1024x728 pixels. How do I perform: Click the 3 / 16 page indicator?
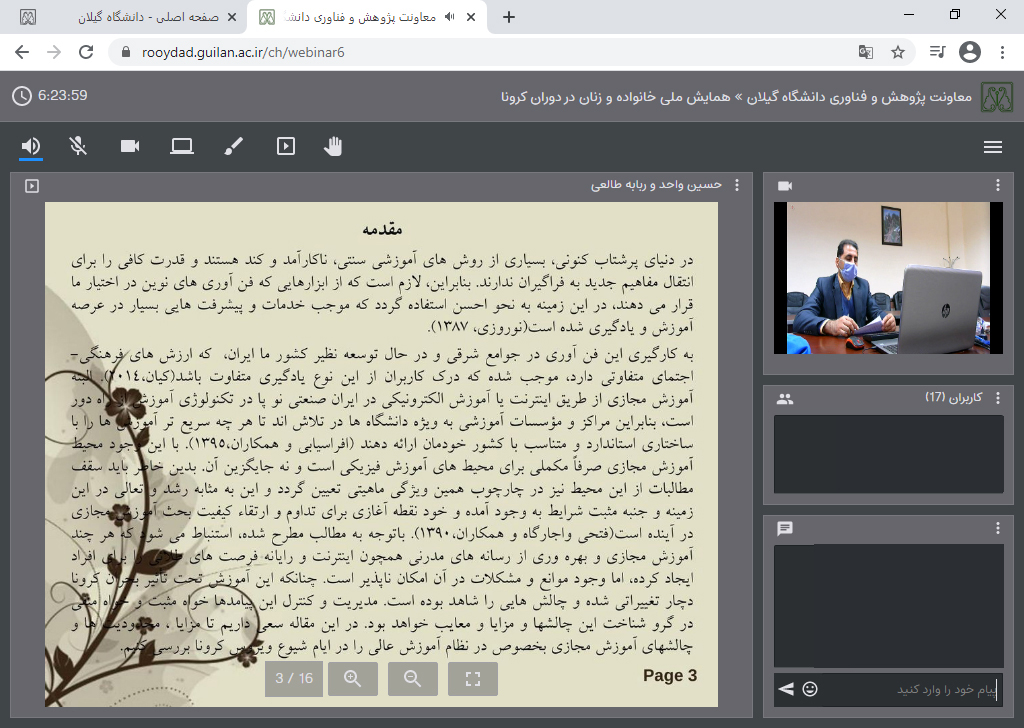point(294,678)
